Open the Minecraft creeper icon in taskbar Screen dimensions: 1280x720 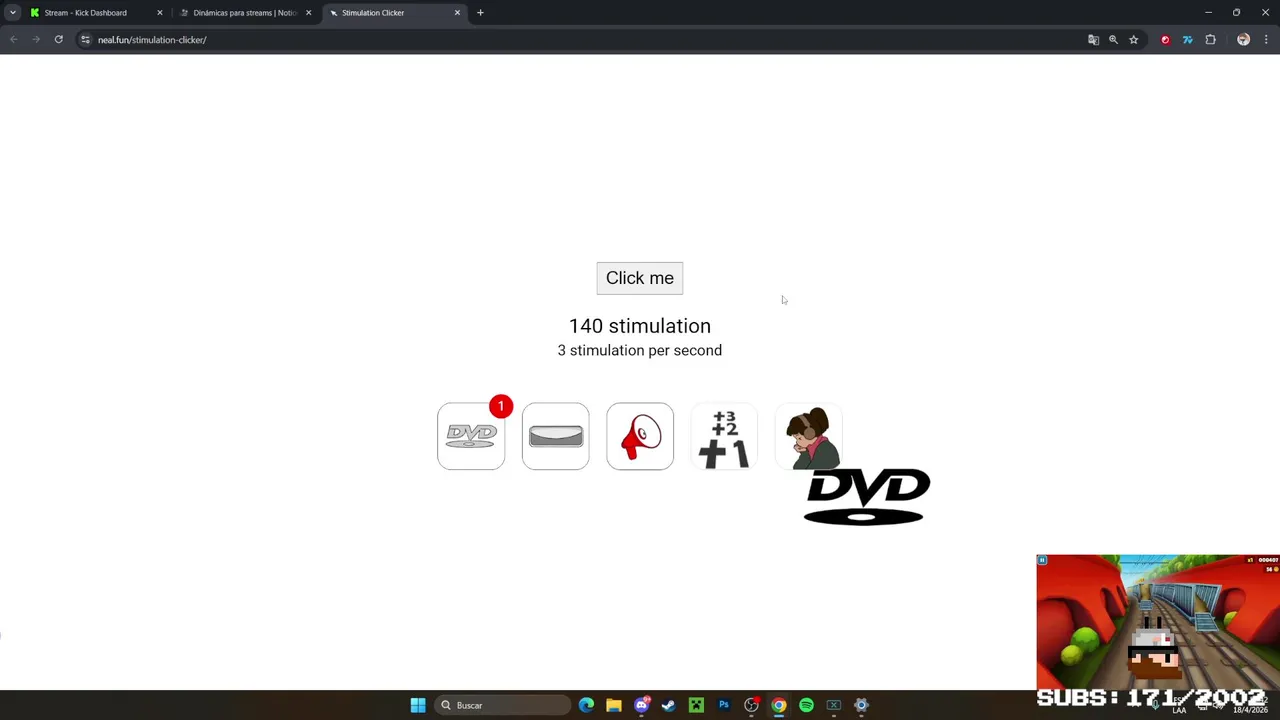[x=696, y=705]
